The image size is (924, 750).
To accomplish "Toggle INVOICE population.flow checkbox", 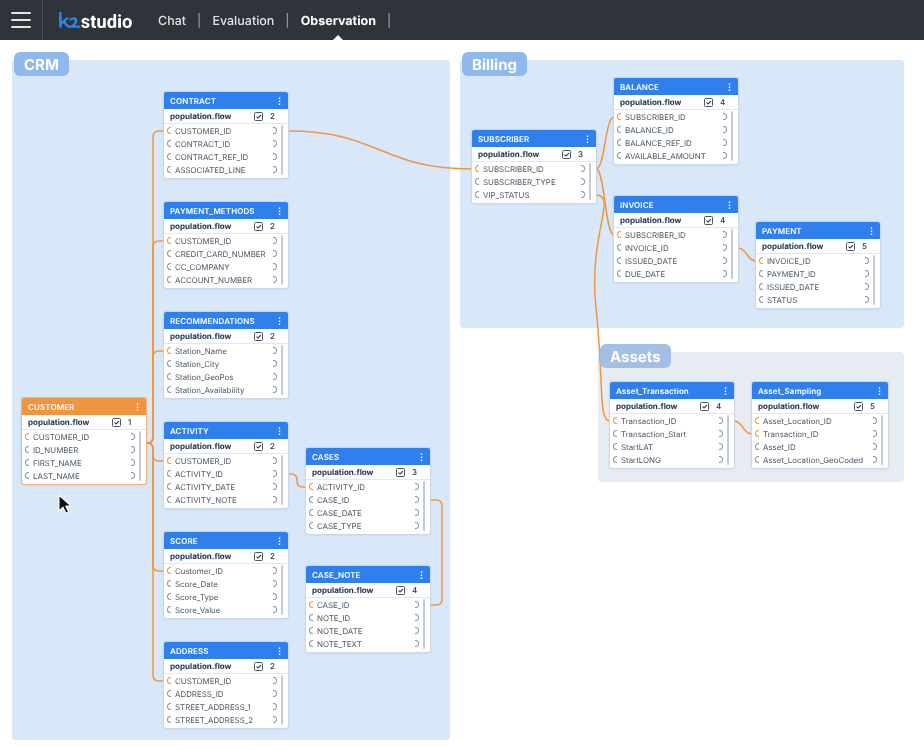I will coord(708,220).
